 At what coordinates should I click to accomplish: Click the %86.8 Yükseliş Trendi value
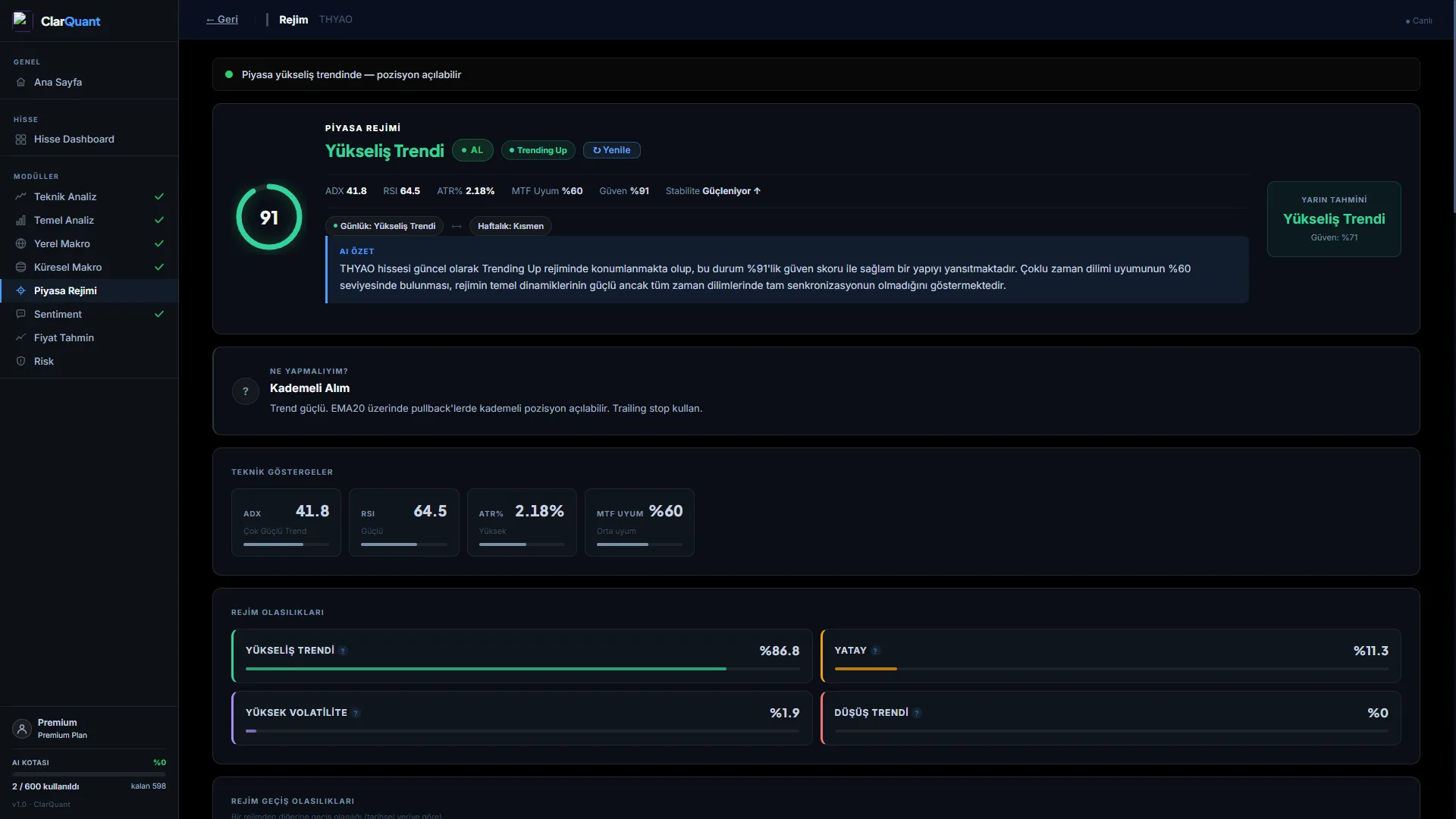click(x=780, y=651)
